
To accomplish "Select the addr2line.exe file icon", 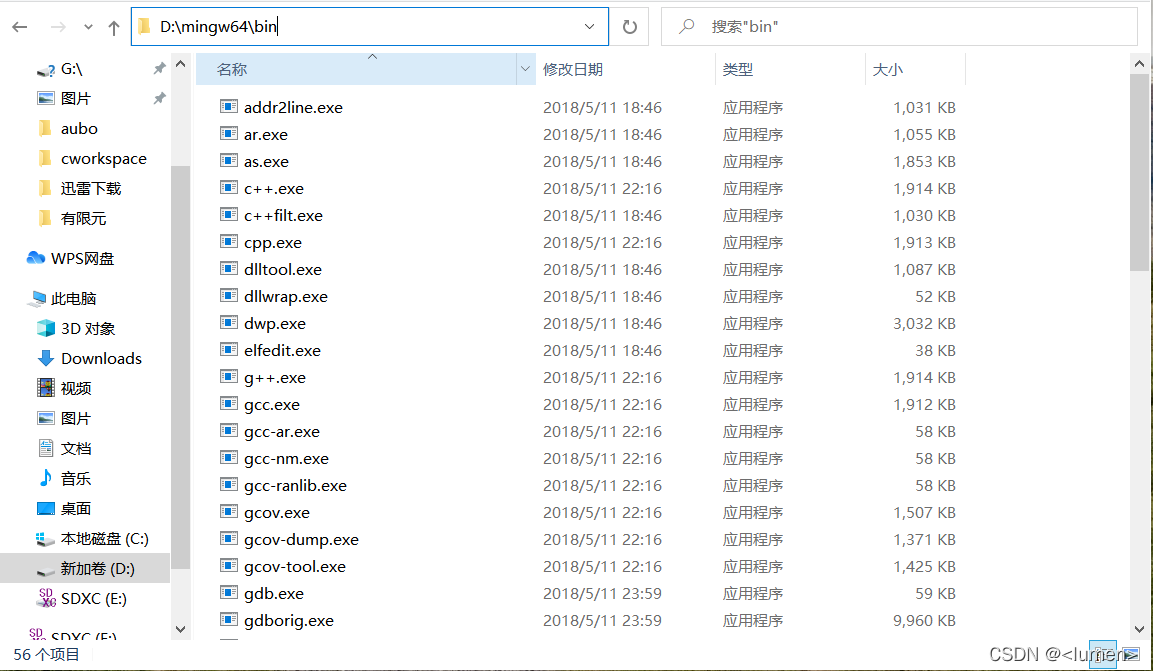I will tap(229, 107).
